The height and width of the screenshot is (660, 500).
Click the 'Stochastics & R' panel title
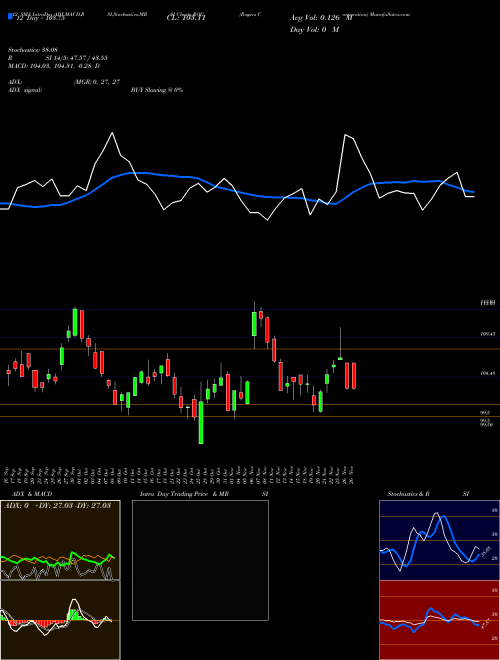pos(408,494)
